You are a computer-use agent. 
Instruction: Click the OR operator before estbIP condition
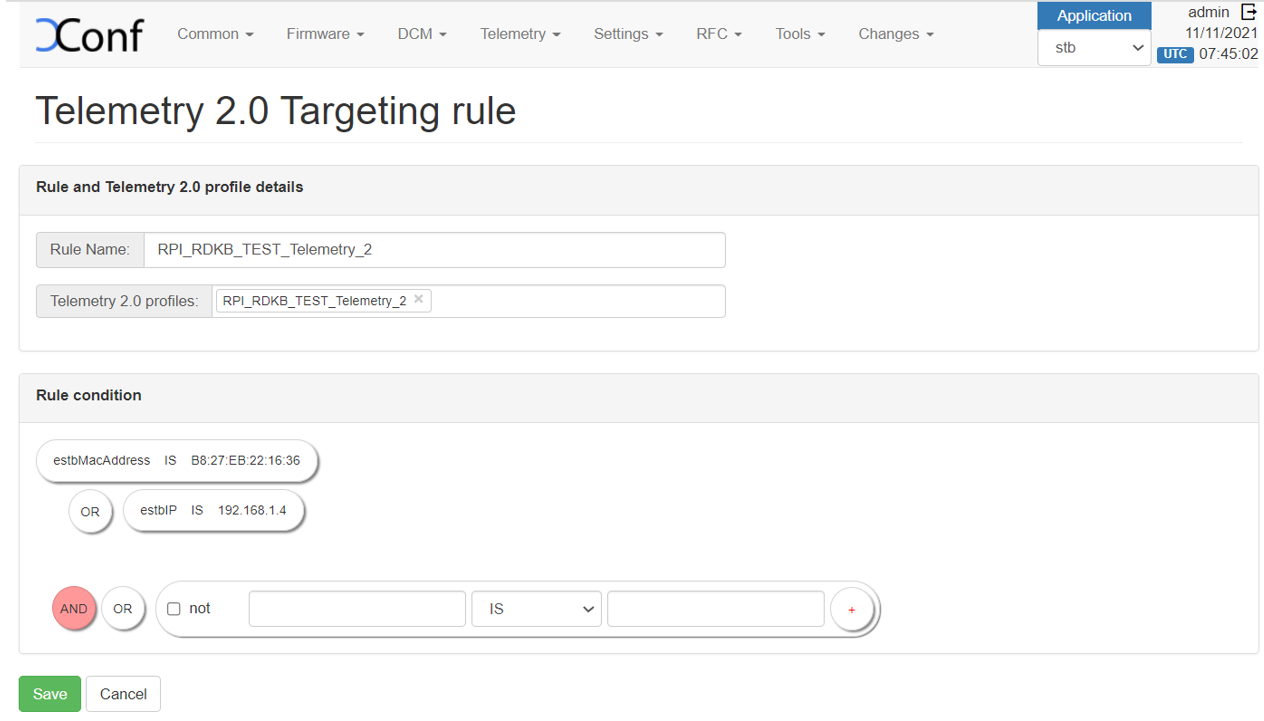point(90,512)
